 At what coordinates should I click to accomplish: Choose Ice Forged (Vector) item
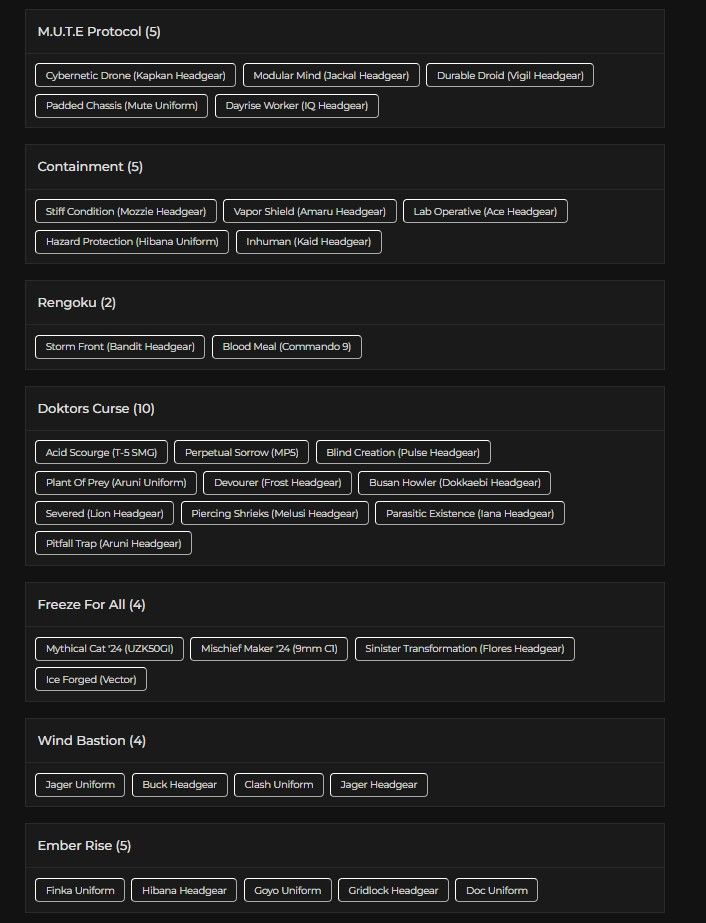[x=91, y=679]
